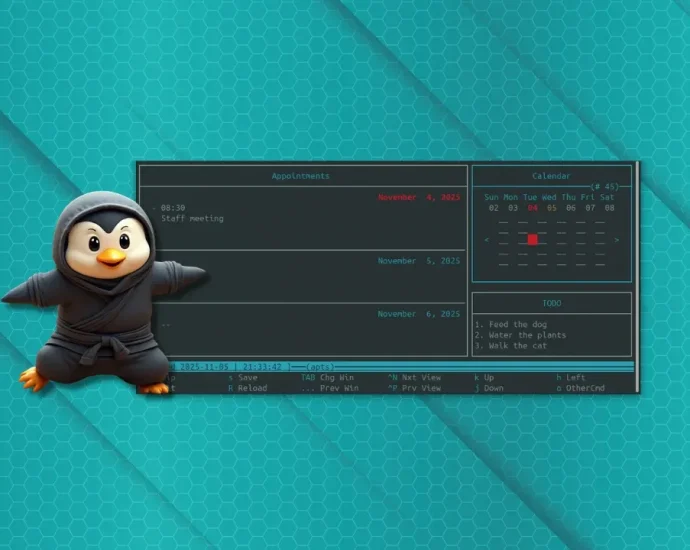Click the j Down command
The width and height of the screenshot is (690, 550).
489,388
